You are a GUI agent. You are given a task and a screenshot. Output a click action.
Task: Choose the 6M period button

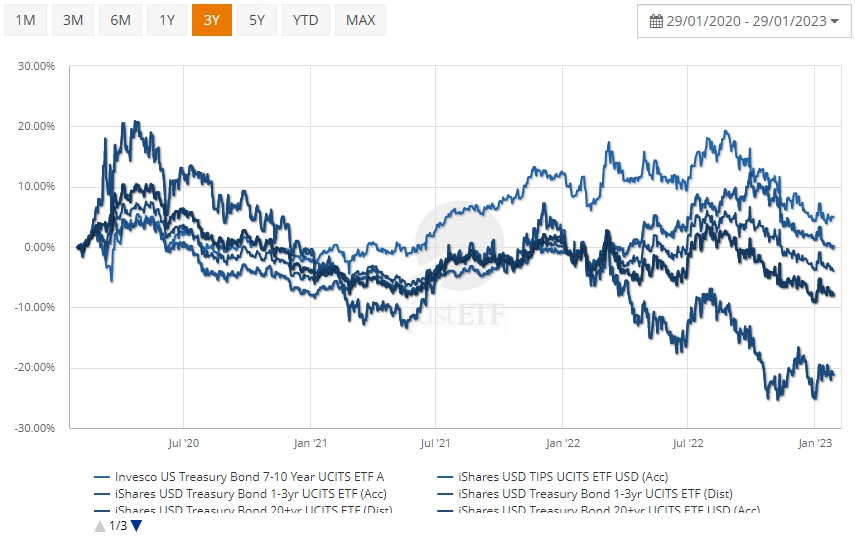coord(120,20)
